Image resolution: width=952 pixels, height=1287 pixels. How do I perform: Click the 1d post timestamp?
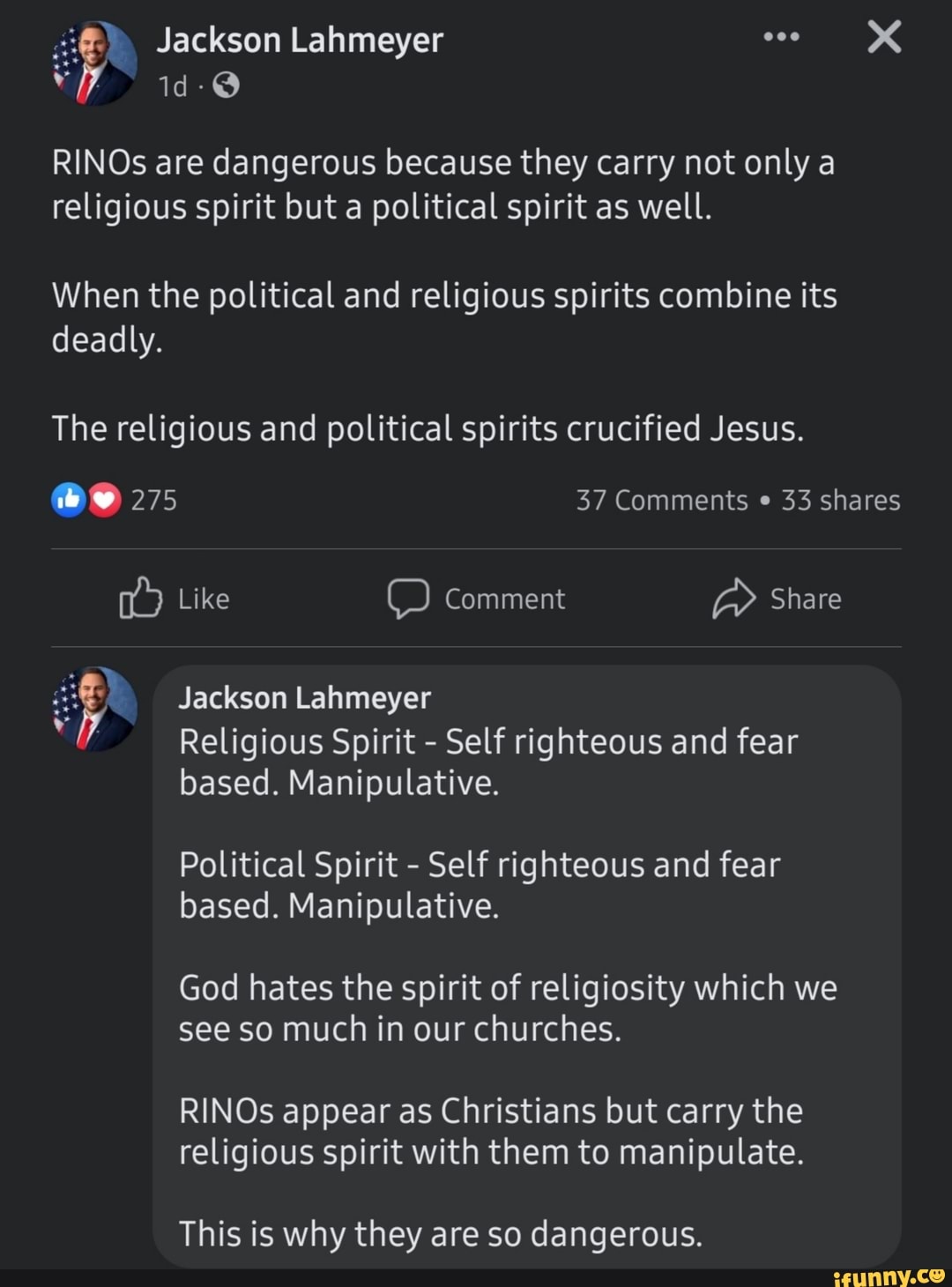point(173,86)
